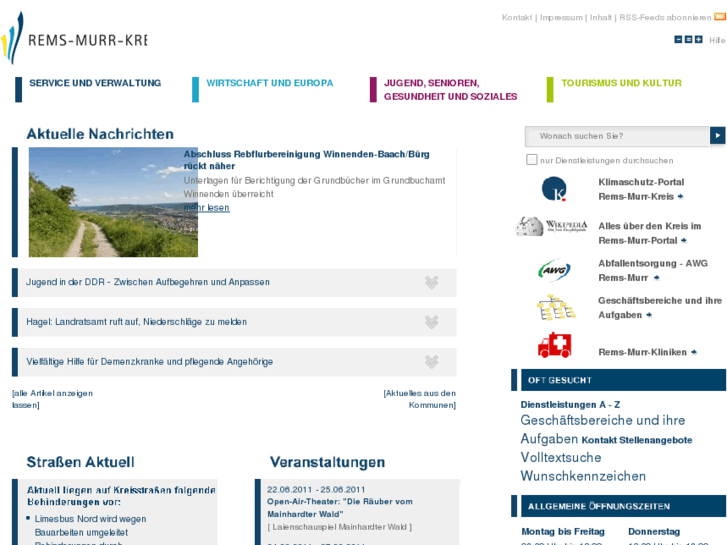
Task: Open the Volltextsuche tag link
Action: pos(561,457)
